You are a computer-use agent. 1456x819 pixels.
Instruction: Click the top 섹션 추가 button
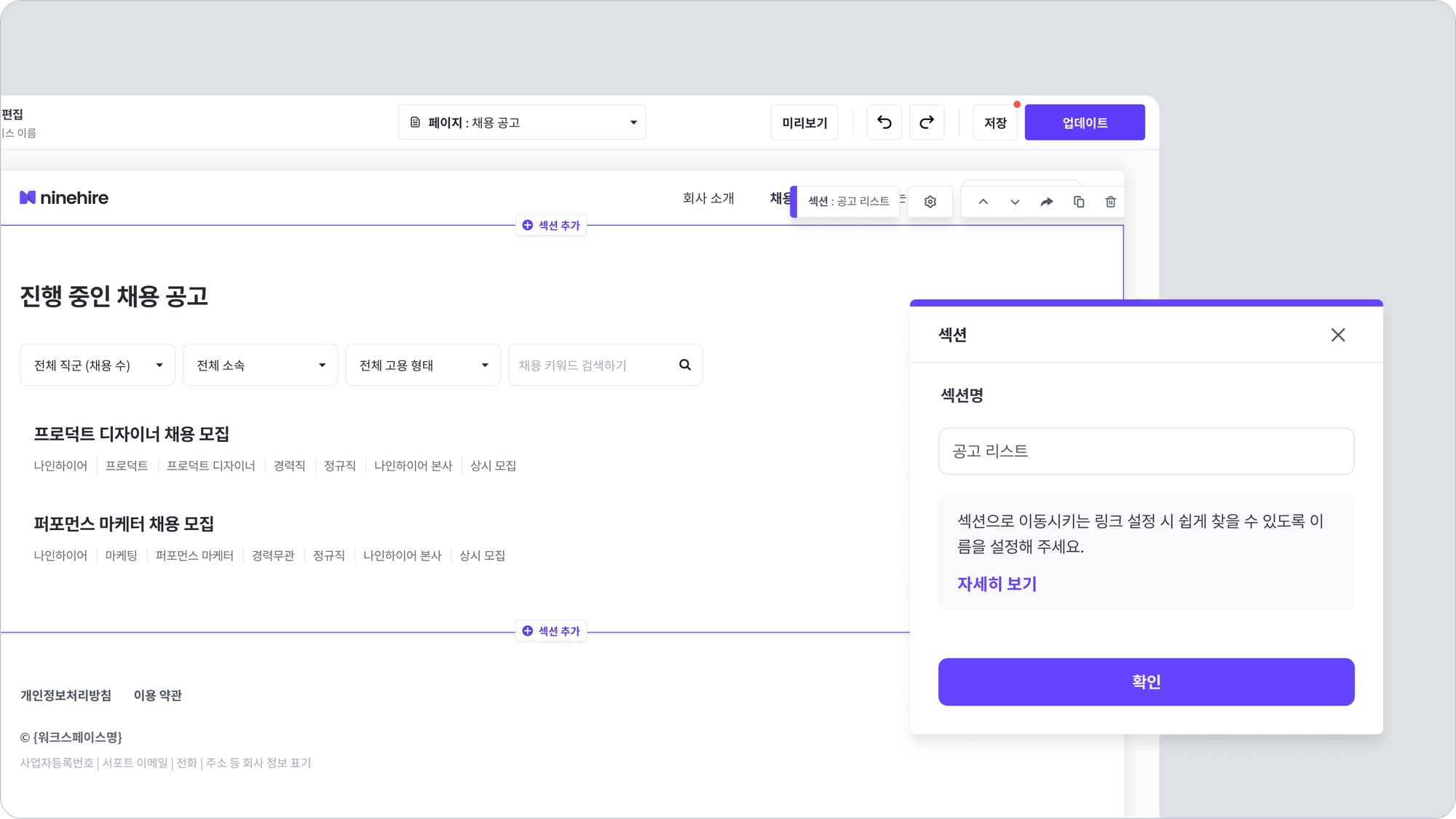pyautogui.click(x=551, y=226)
